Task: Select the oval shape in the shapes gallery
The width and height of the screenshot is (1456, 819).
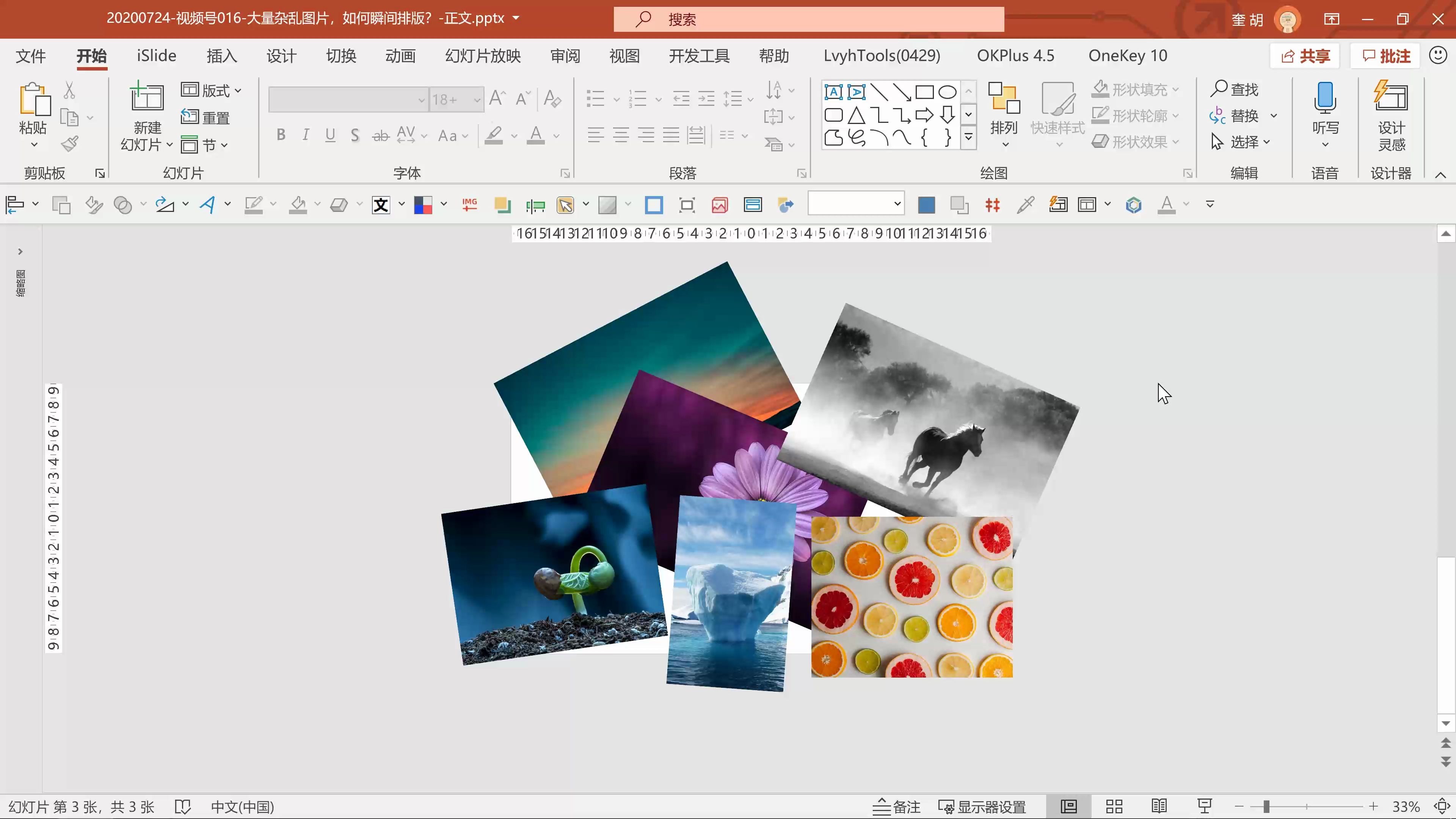Action: point(947,91)
